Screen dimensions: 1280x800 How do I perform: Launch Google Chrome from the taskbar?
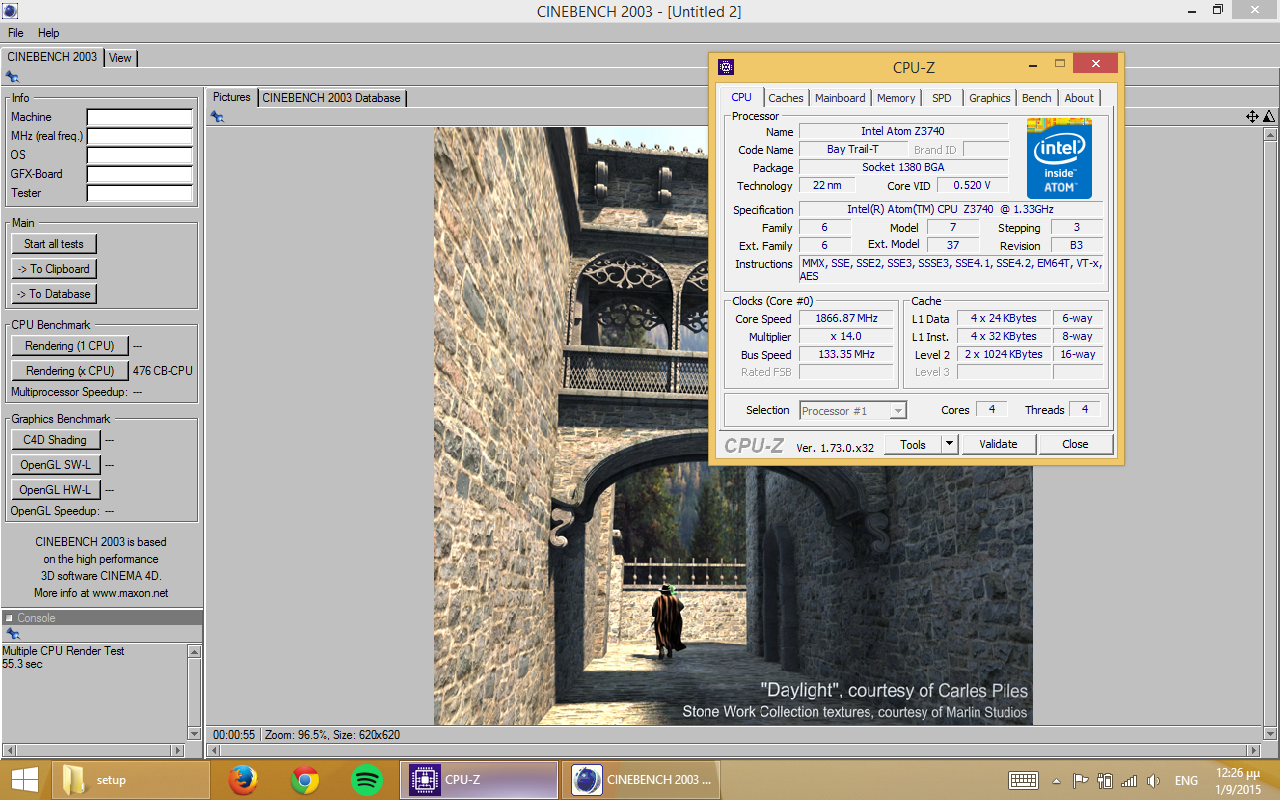305,780
